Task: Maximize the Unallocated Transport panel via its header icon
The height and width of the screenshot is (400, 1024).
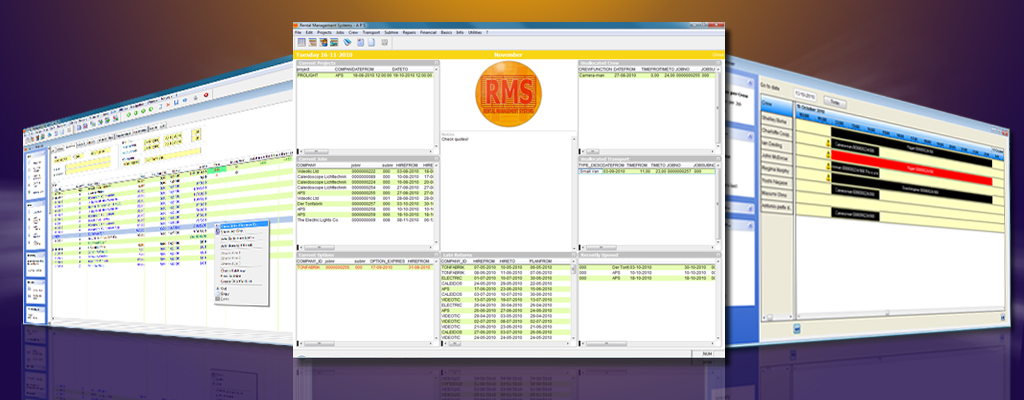Action: (719, 159)
